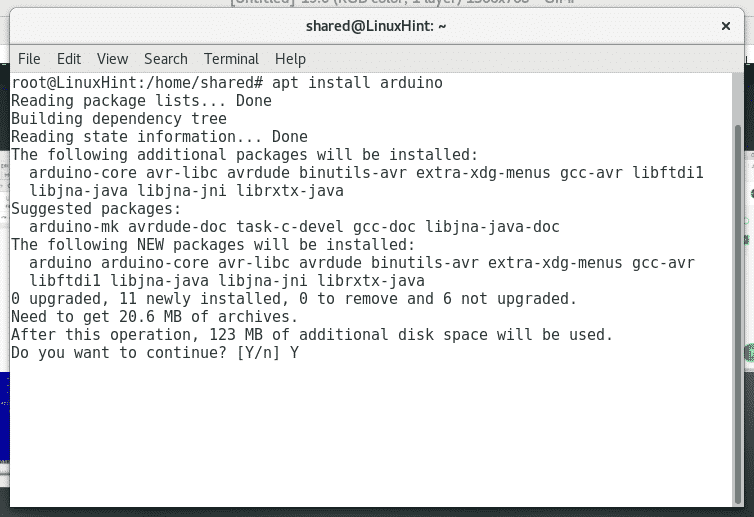Click the 'Do you want to continue? [Y/n]' prompt

pos(145,353)
